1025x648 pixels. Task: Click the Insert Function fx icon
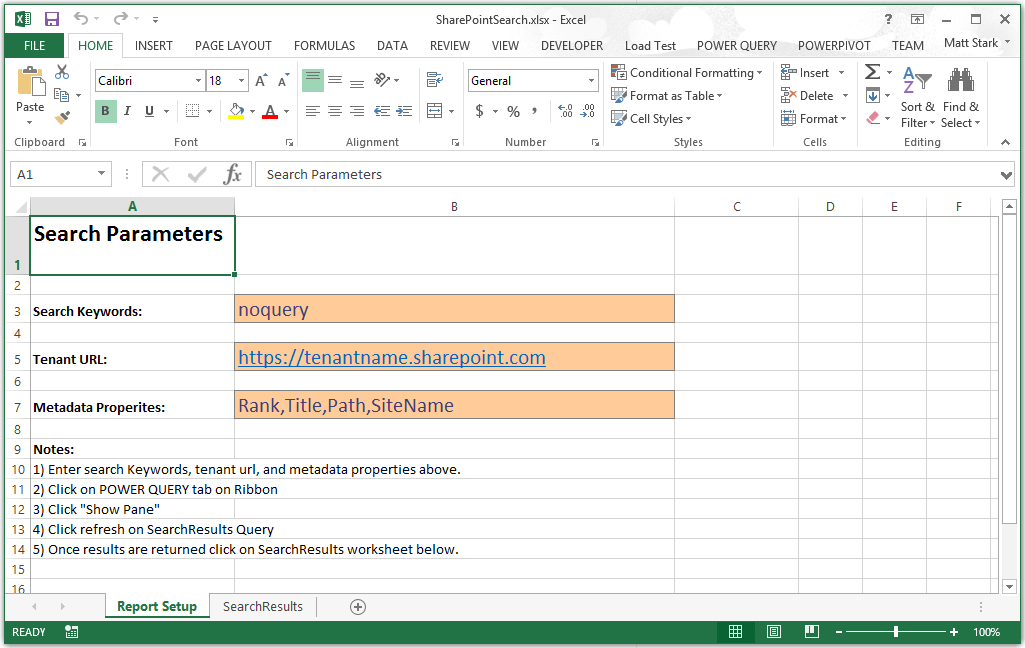(233, 175)
